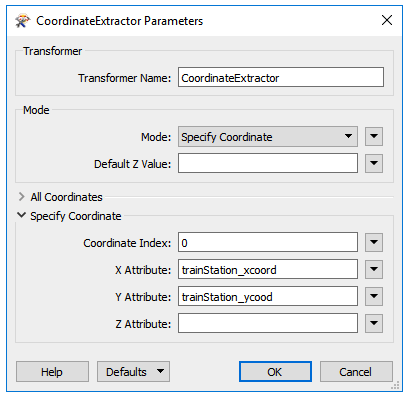
Task: Open options arrow beside Z Attribute
Action: coord(374,323)
